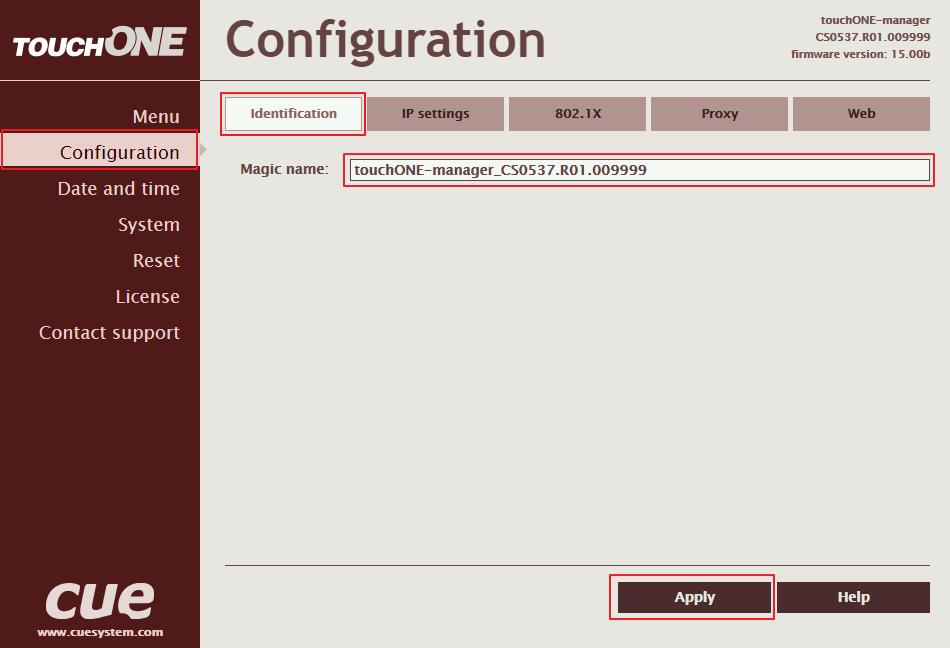950x648 pixels.
Task: Open the Reset page
Action: (156, 260)
